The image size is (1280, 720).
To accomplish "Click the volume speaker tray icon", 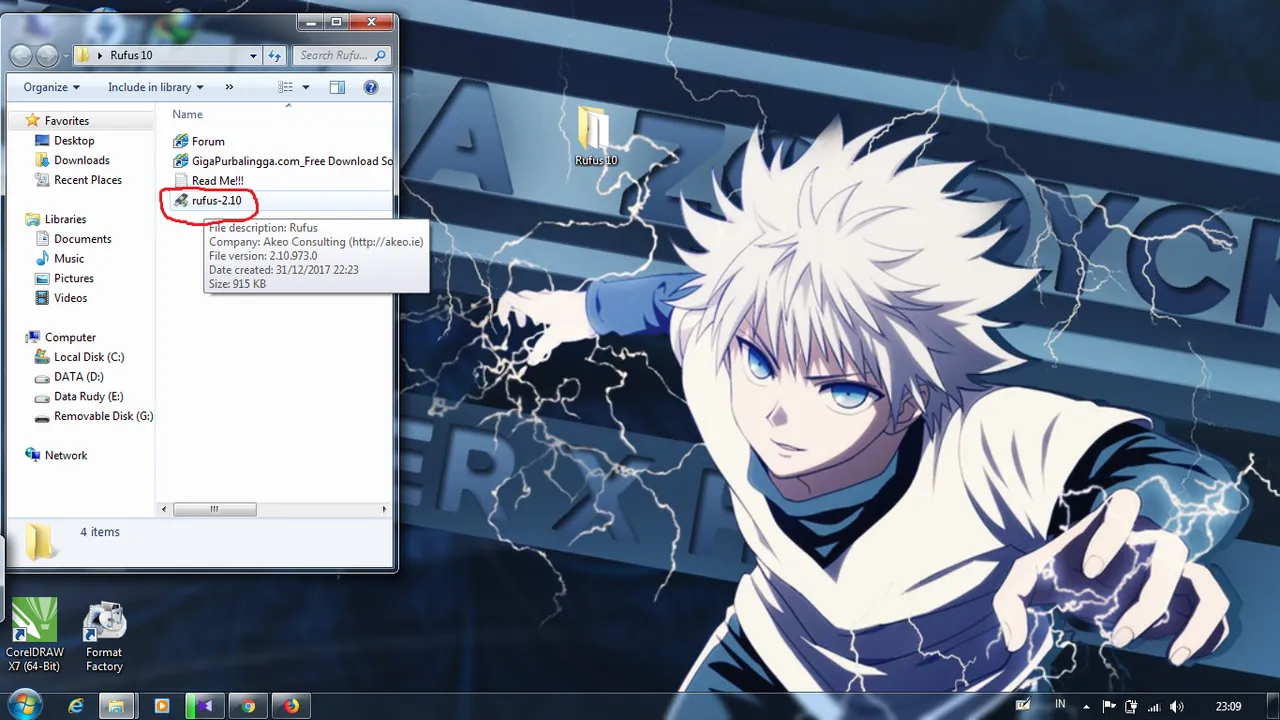I will point(1177,706).
